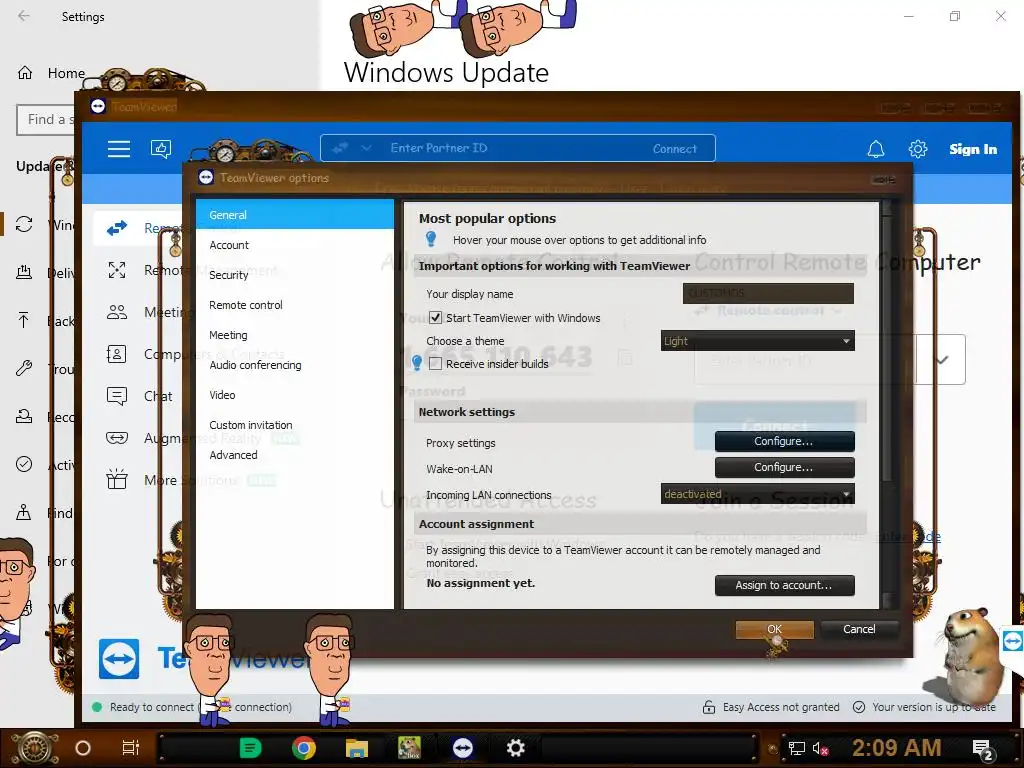Open Incoming LAN connections dropdown

758,494
